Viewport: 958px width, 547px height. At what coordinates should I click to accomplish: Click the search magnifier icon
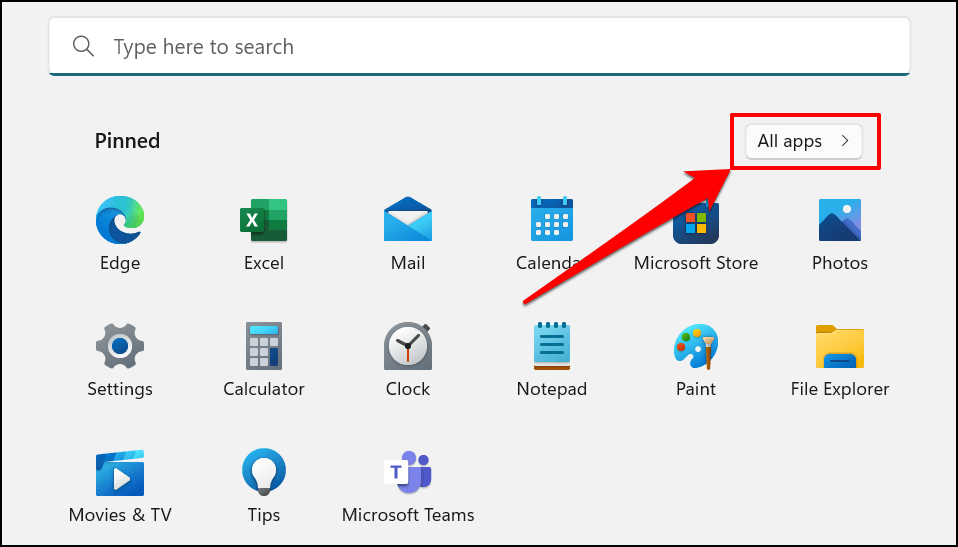(83, 46)
